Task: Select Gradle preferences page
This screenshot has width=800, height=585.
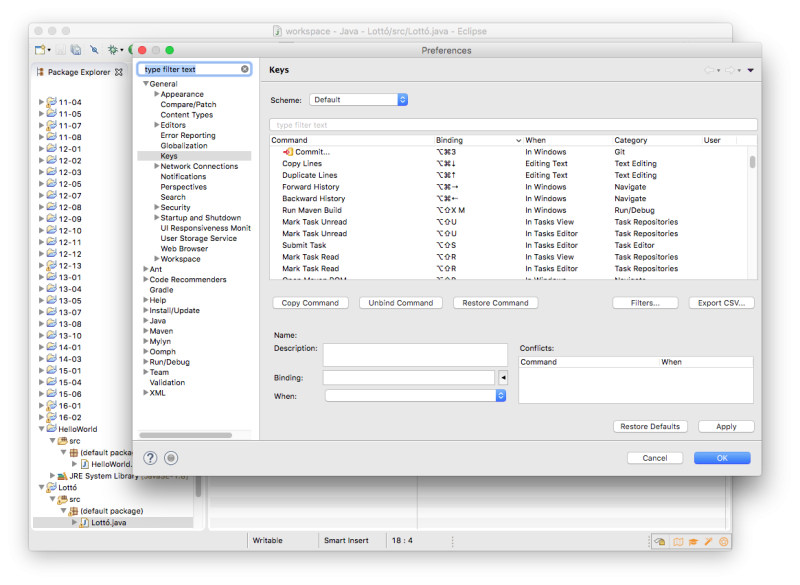Action: 161,290
